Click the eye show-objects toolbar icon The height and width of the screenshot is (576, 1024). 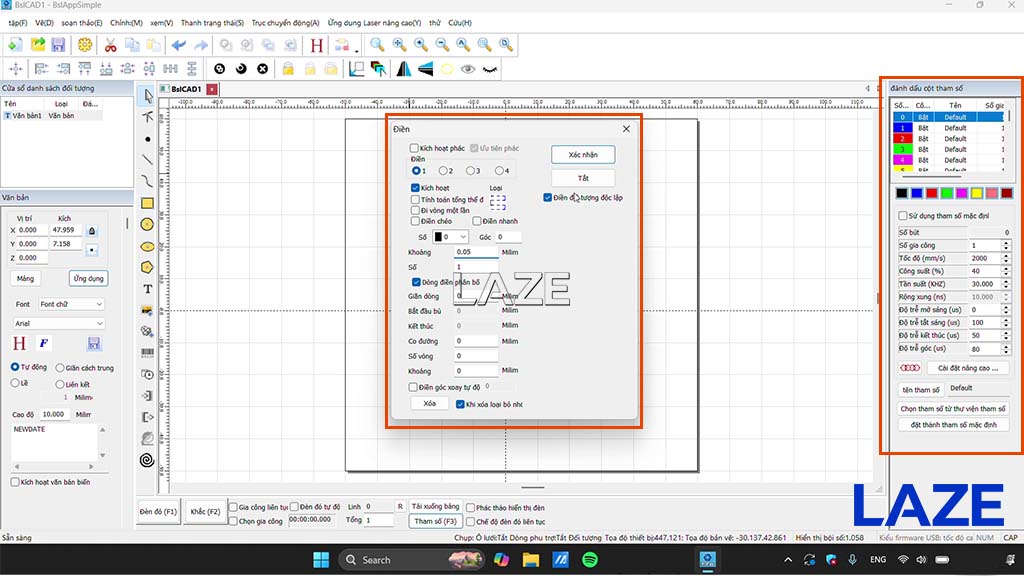click(468, 69)
